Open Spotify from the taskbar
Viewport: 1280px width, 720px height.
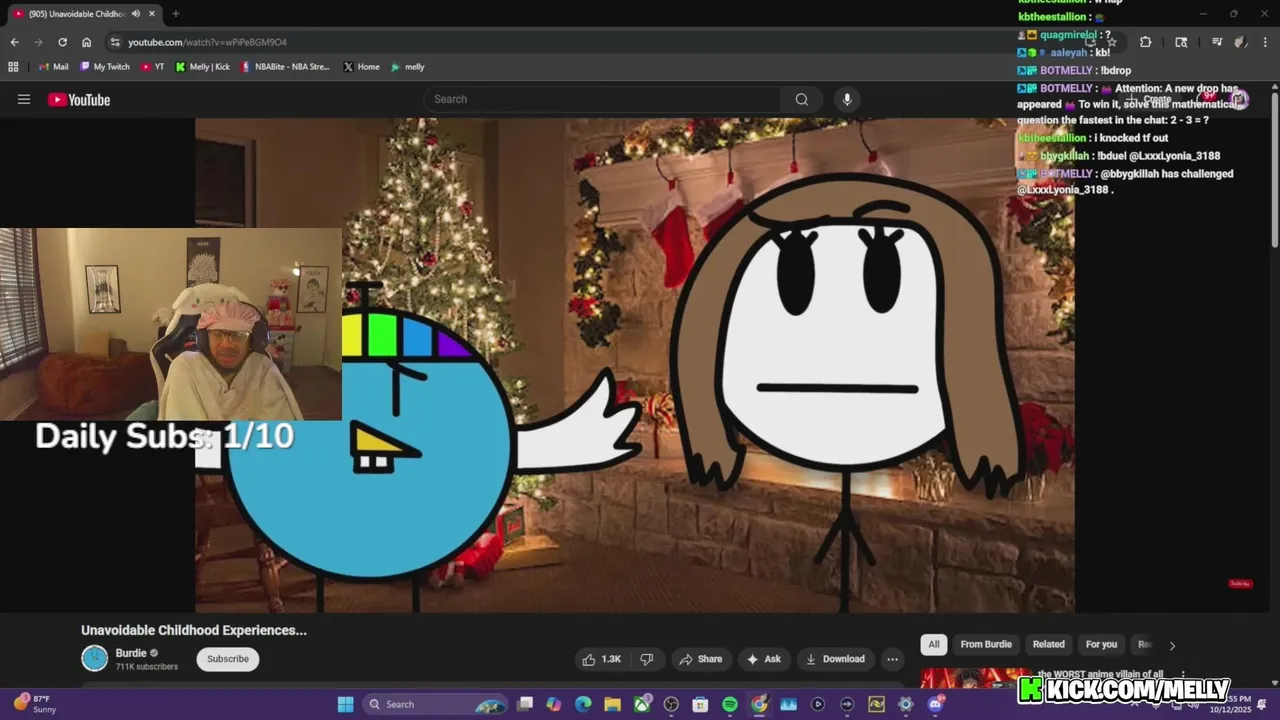(x=730, y=704)
